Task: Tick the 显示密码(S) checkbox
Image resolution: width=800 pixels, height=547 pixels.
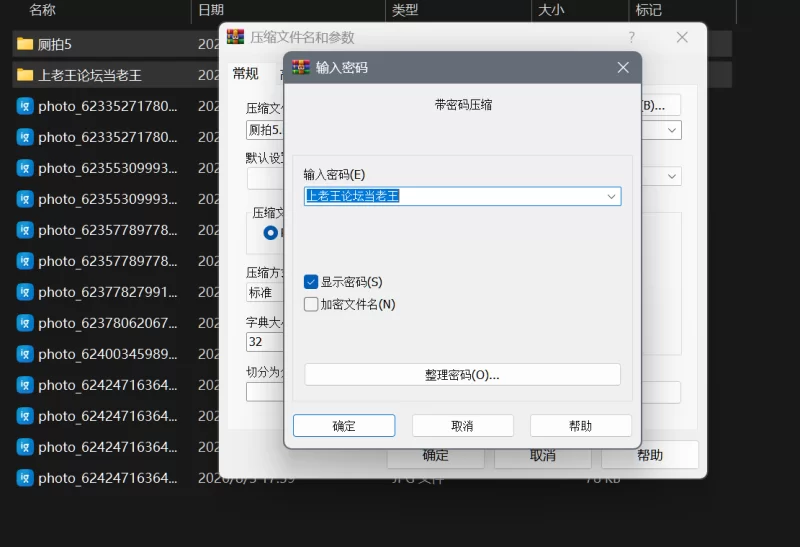Action: tap(311, 282)
